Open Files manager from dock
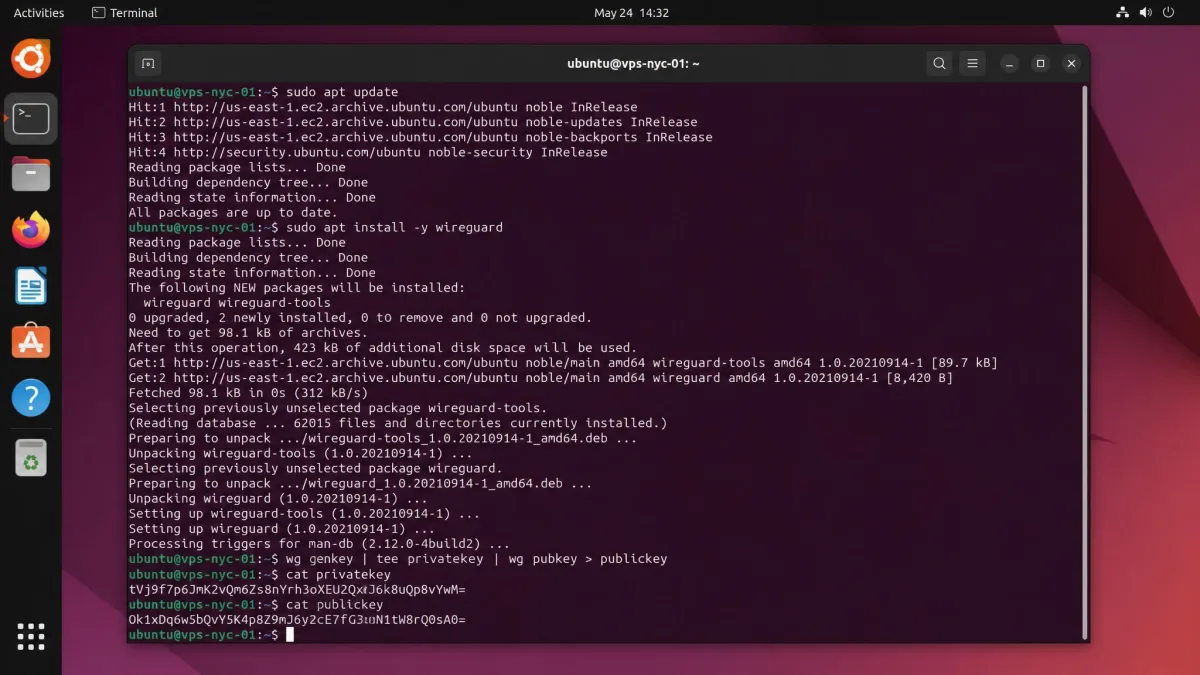The width and height of the screenshot is (1200, 675). coord(31,174)
